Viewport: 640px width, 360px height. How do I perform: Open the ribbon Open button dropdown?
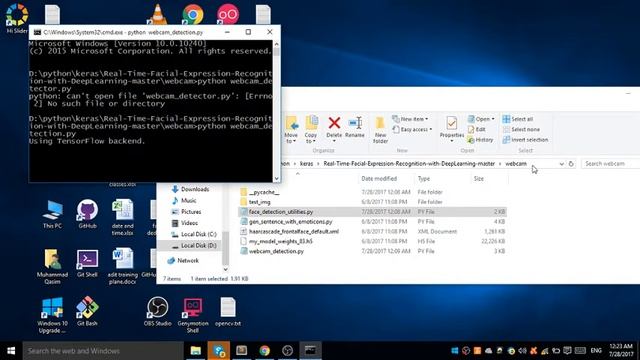(493, 119)
